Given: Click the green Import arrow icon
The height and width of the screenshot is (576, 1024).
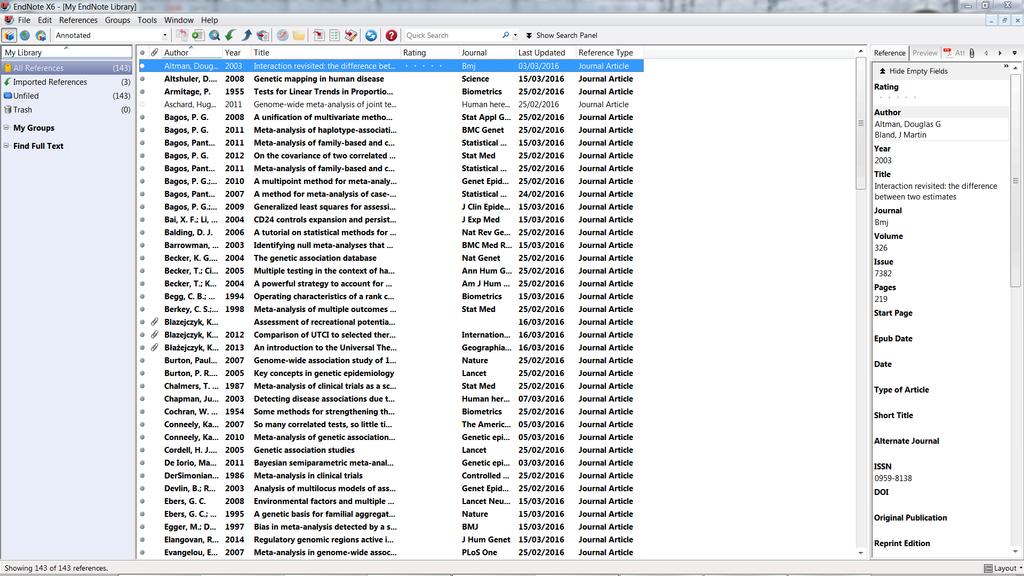Looking at the screenshot, I should click(x=231, y=35).
